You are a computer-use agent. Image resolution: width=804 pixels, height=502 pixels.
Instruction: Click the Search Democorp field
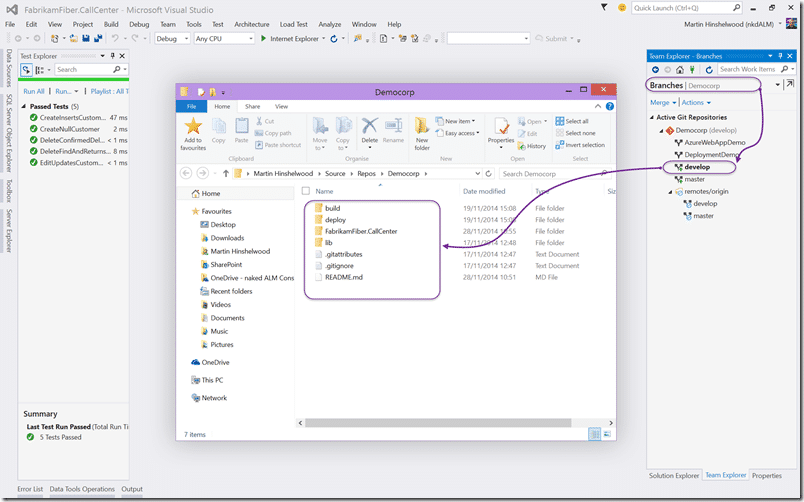coord(555,174)
